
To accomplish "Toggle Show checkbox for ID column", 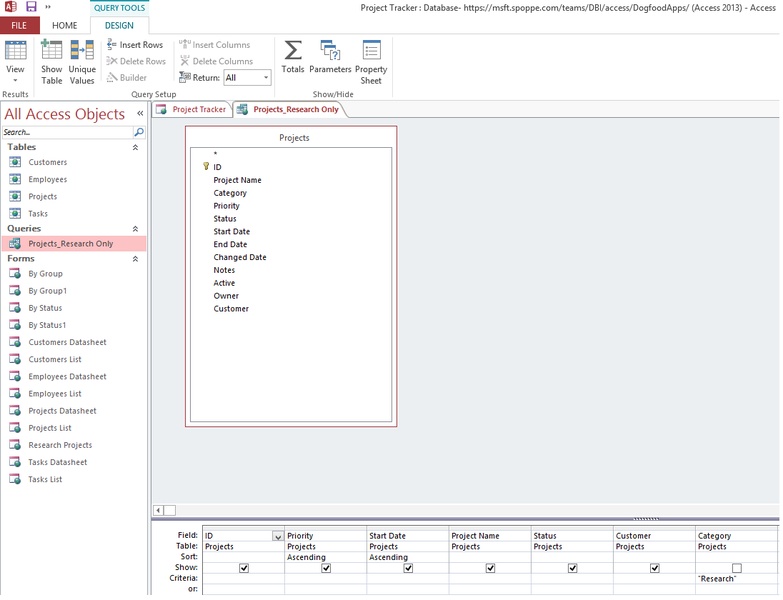I will [244, 568].
